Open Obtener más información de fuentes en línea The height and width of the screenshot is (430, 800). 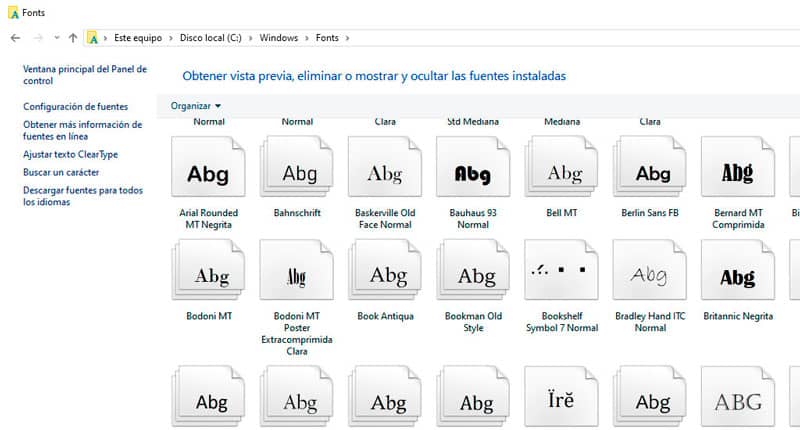pos(83,131)
